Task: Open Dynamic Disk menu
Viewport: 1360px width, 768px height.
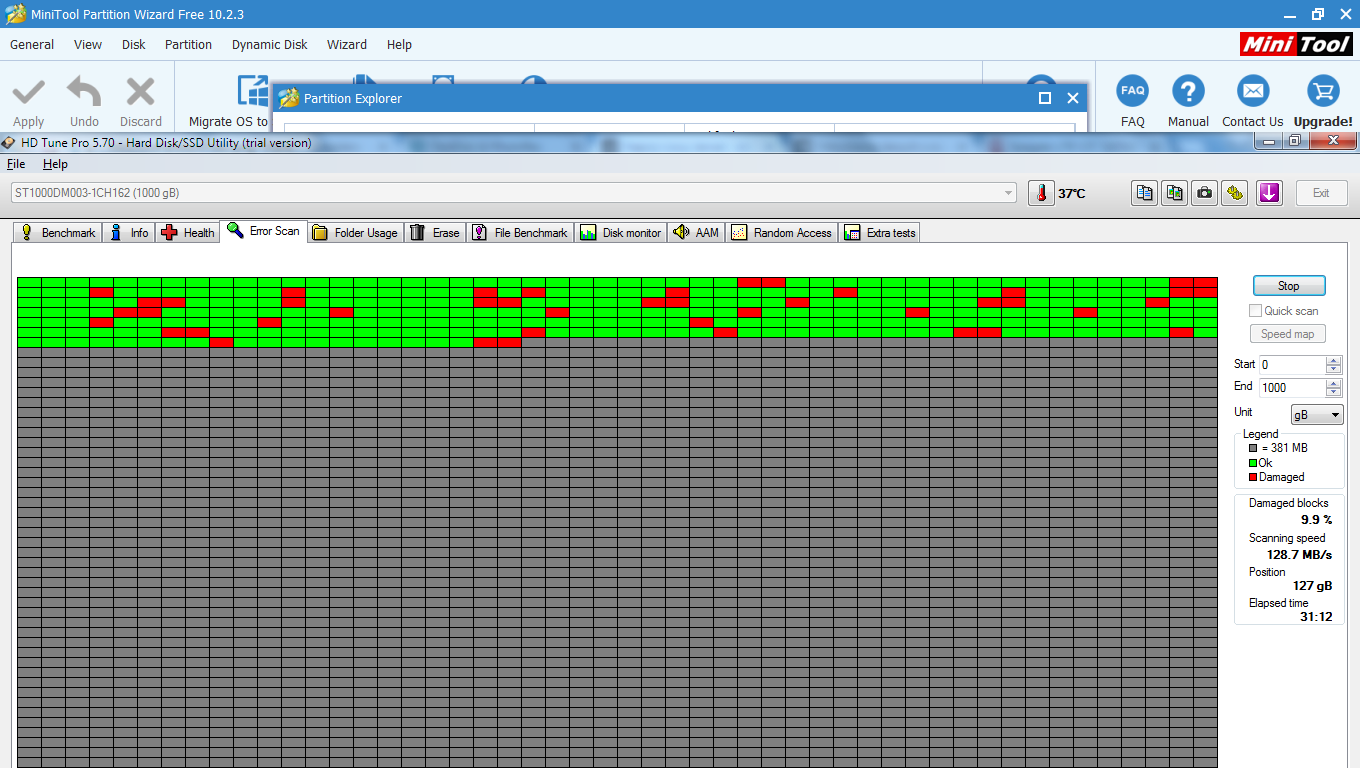Action: pos(270,45)
